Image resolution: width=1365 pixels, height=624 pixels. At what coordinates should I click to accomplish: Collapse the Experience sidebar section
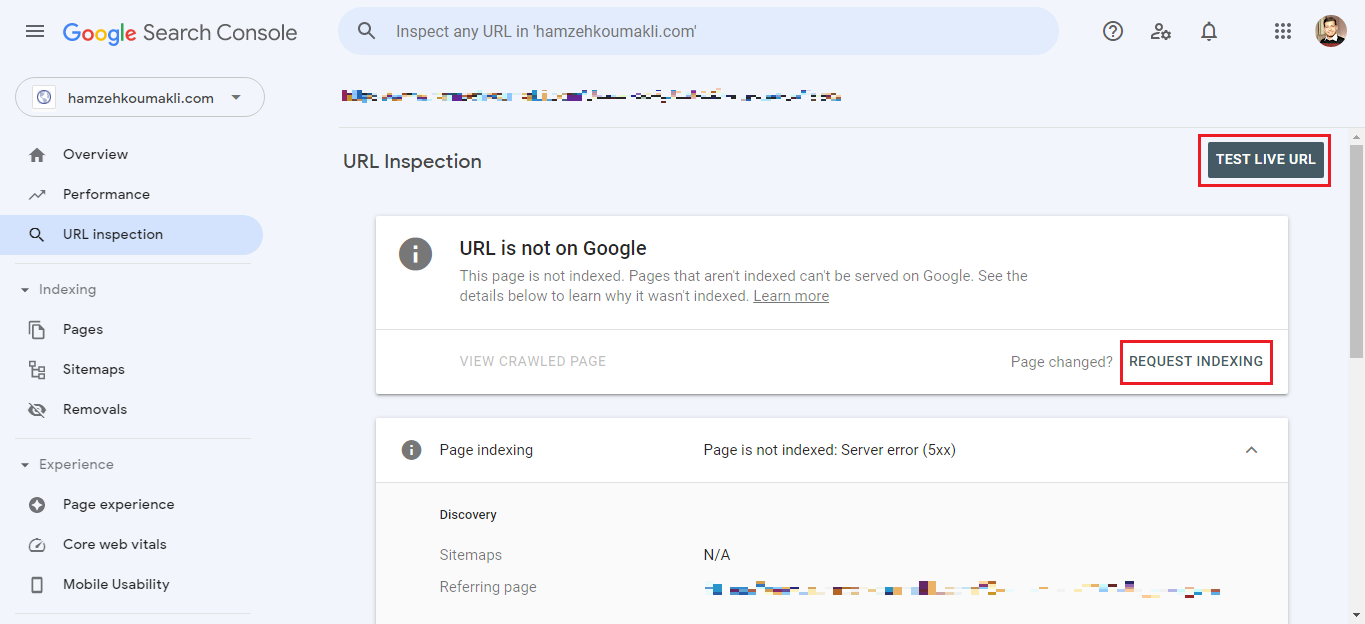coord(25,465)
